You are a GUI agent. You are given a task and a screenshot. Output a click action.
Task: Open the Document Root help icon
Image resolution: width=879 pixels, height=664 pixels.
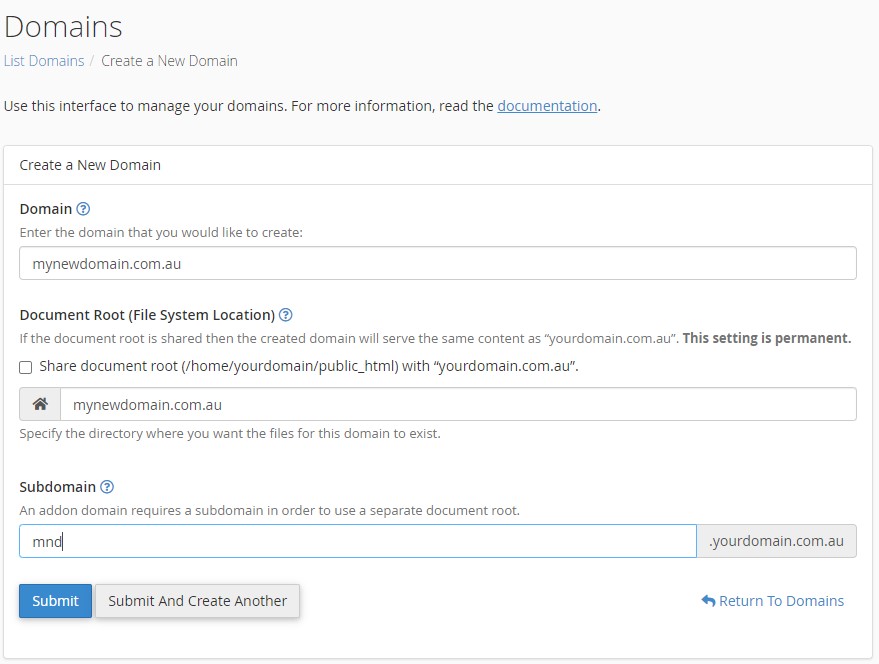pos(285,315)
